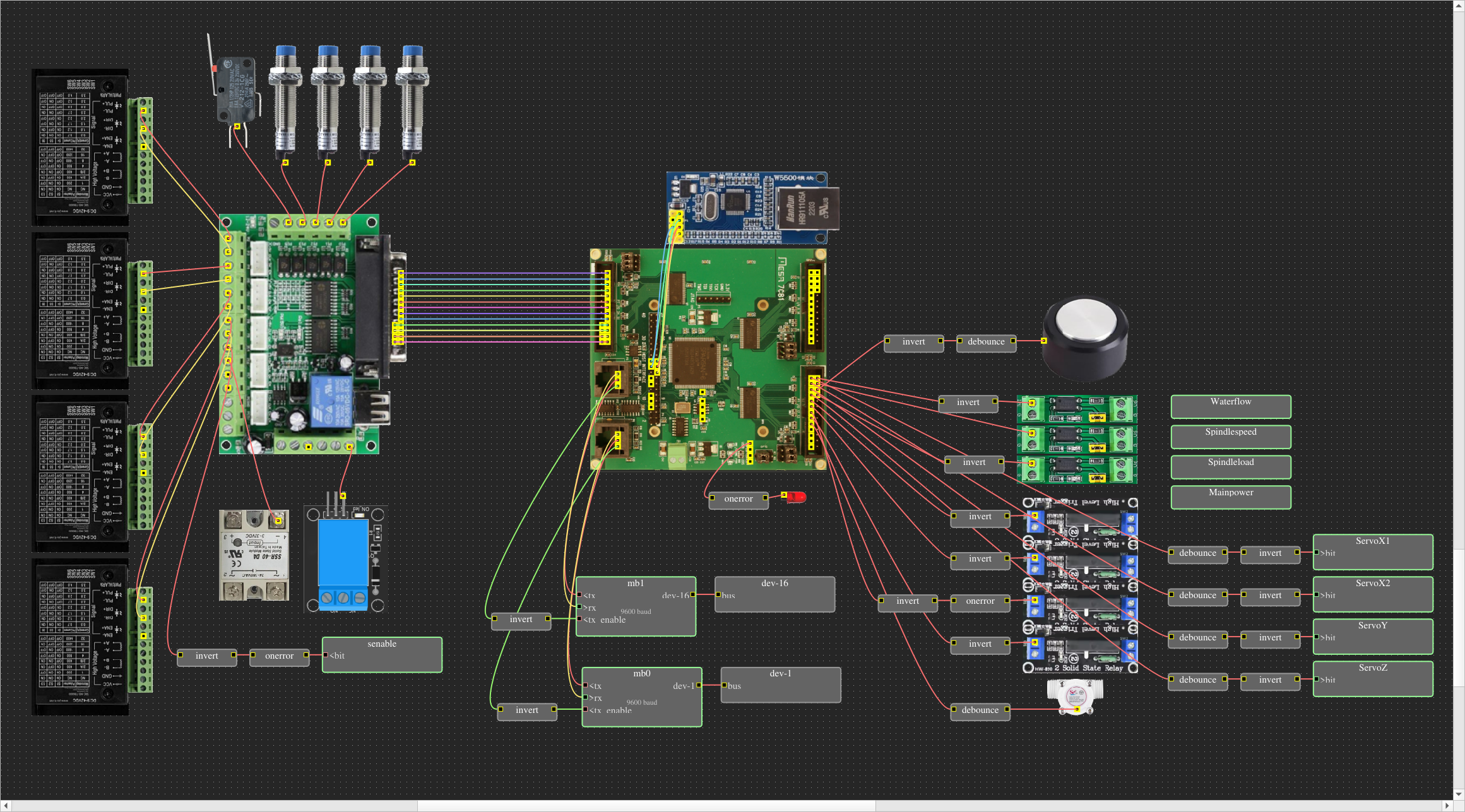
Task: Select the dev-16 bus block
Action: tap(774, 594)
